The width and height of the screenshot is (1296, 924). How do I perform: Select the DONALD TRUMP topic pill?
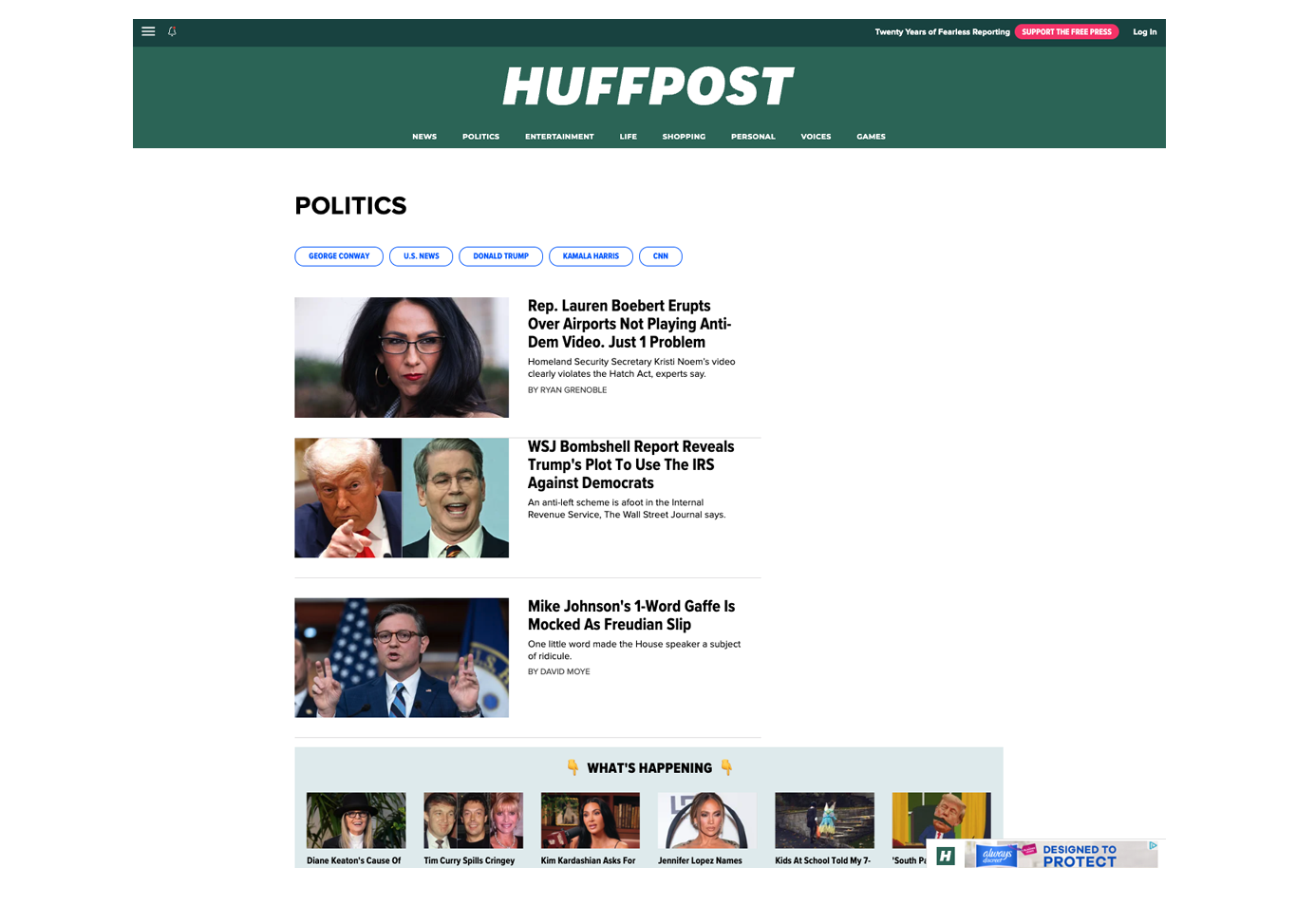pos(500,255)
